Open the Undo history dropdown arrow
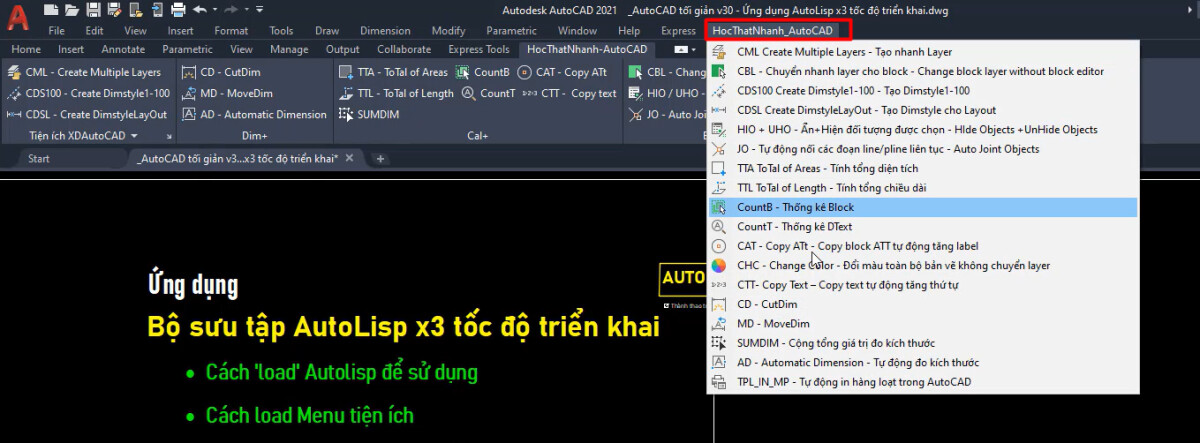This screenshot has width=1200, height=443. [213, 10]
